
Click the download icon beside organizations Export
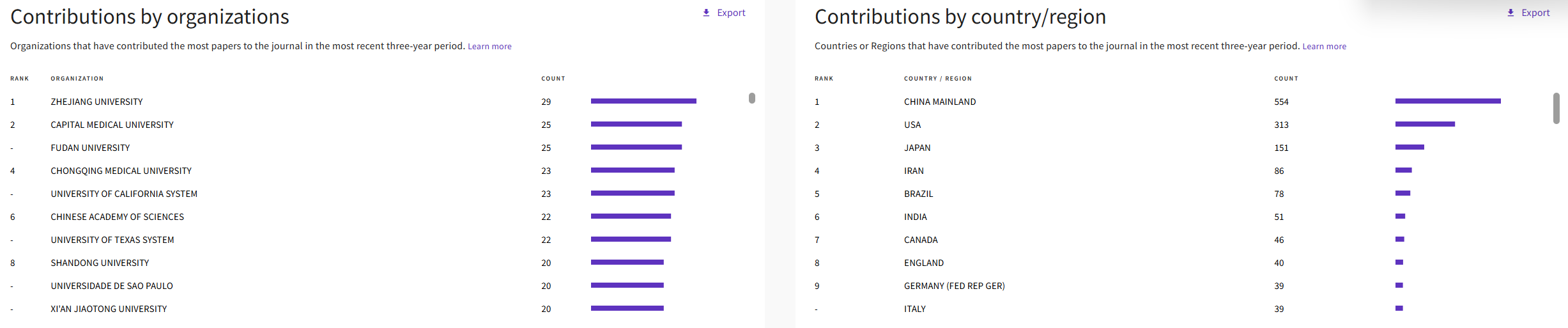click(706, 13)
